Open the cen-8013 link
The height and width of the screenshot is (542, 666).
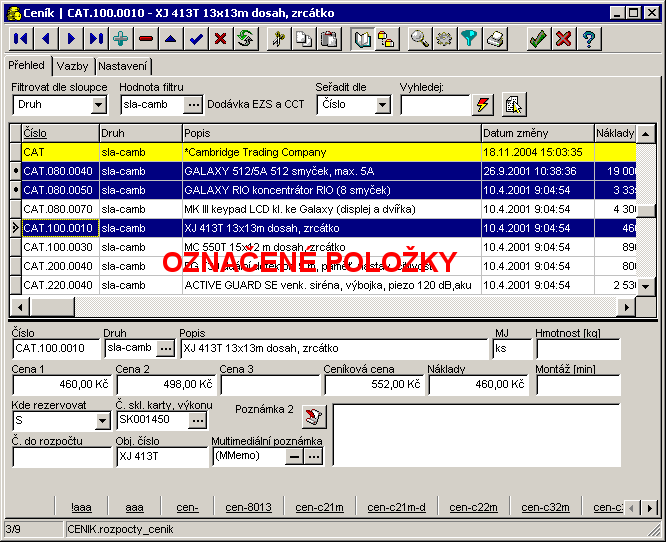click(x=248, y=507)
